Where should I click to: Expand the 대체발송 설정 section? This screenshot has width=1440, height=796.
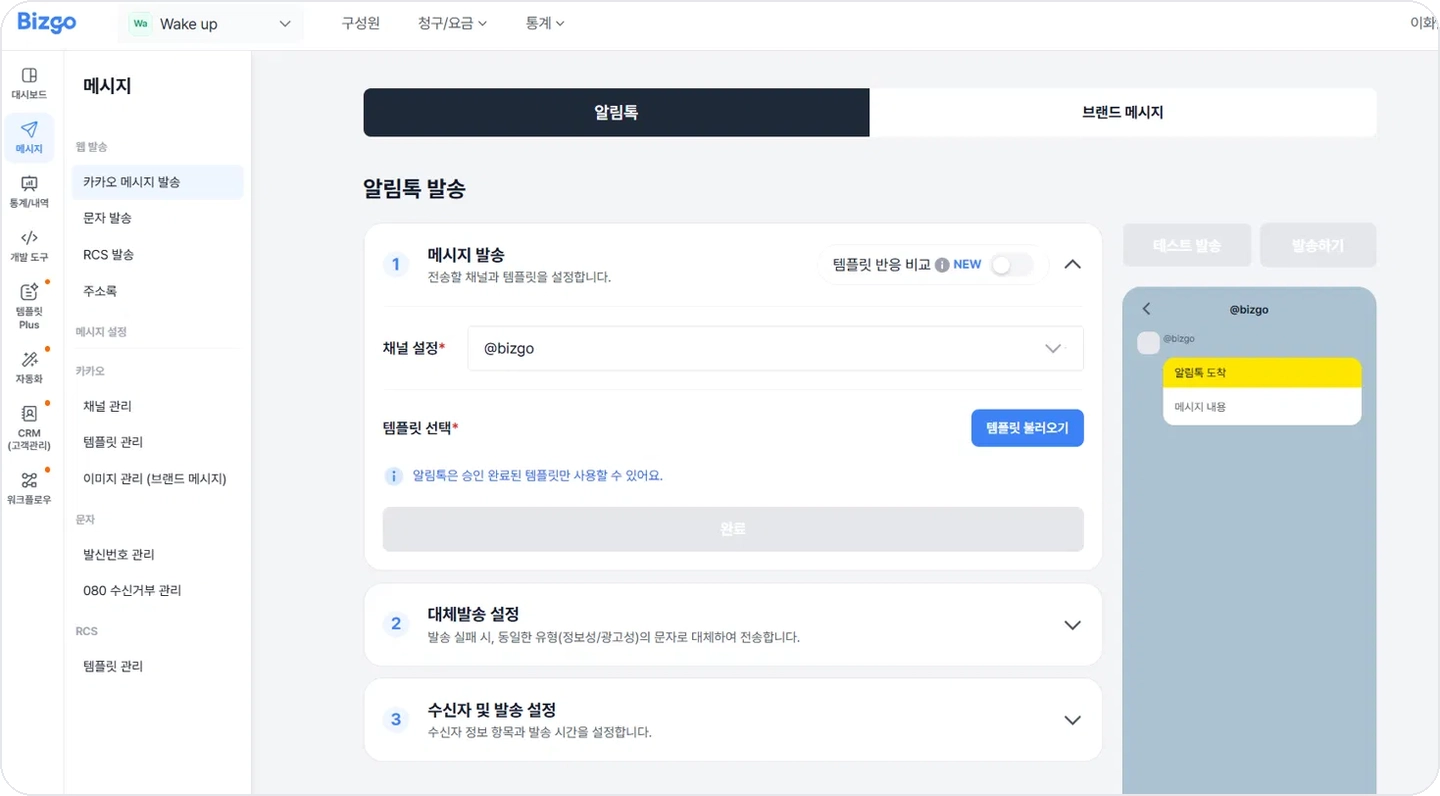(1072, 625)
